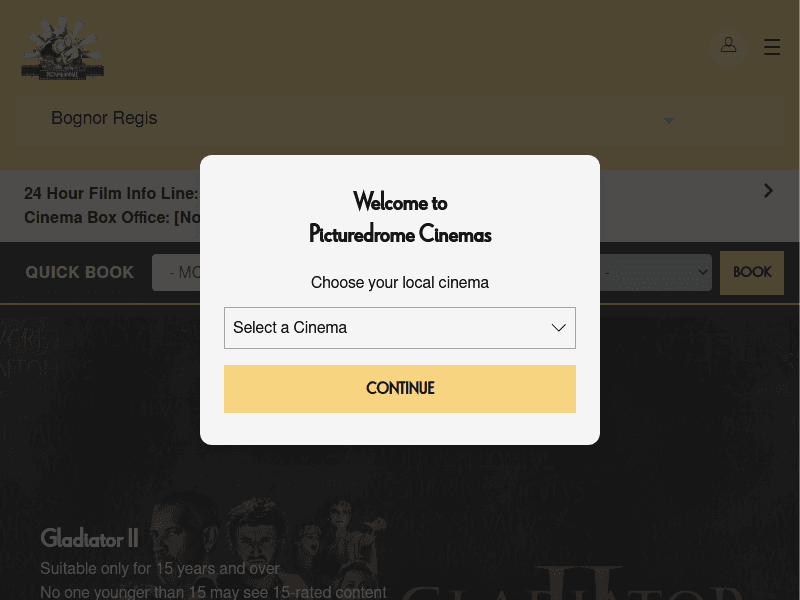Advance the info banner with the right arrow
Image resolution: width=800 pixels, height=600 pixels.
768,190
